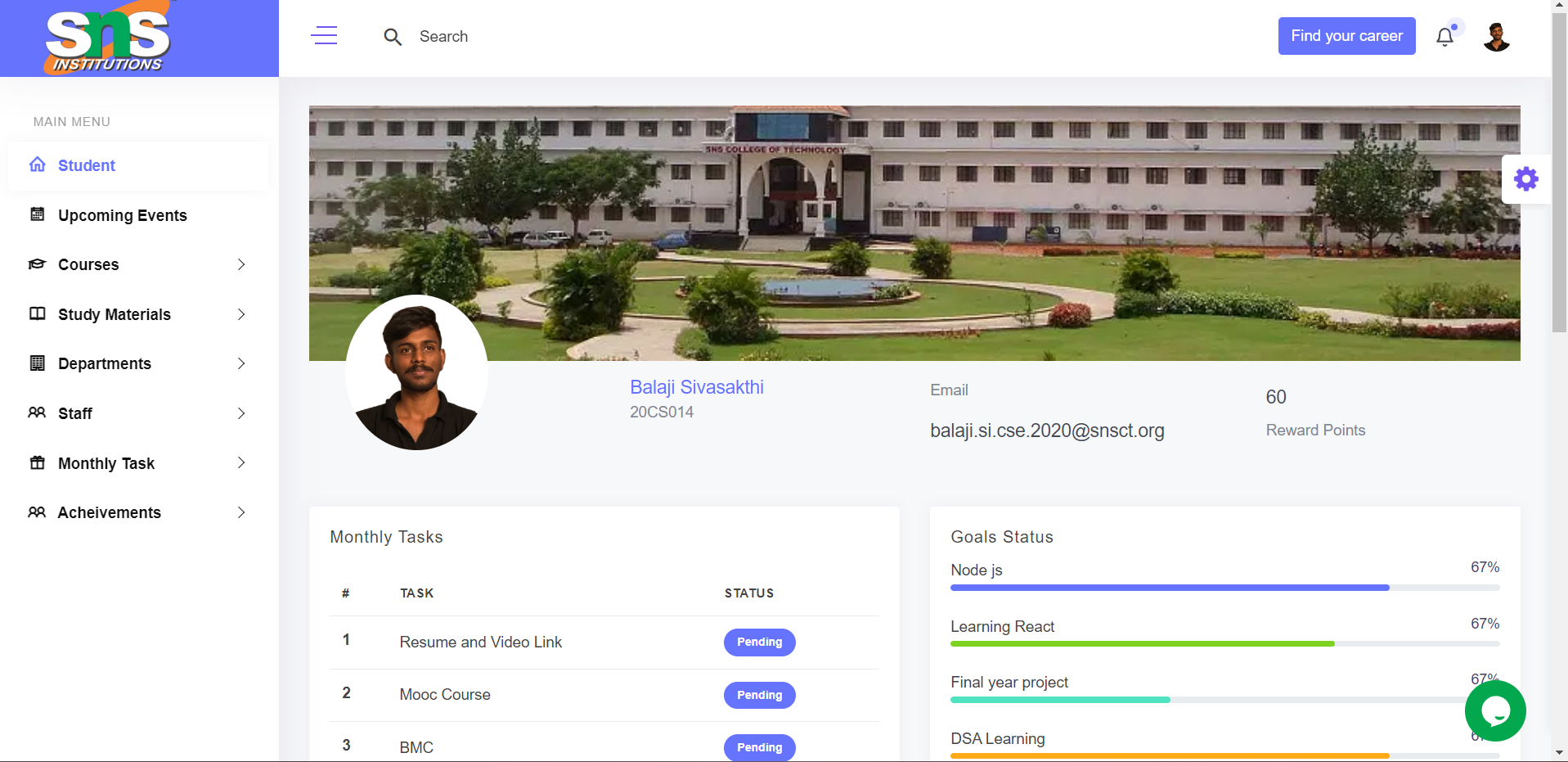Expand the Courses sidebar section
1568x762 pixels.
pos(240,264)
